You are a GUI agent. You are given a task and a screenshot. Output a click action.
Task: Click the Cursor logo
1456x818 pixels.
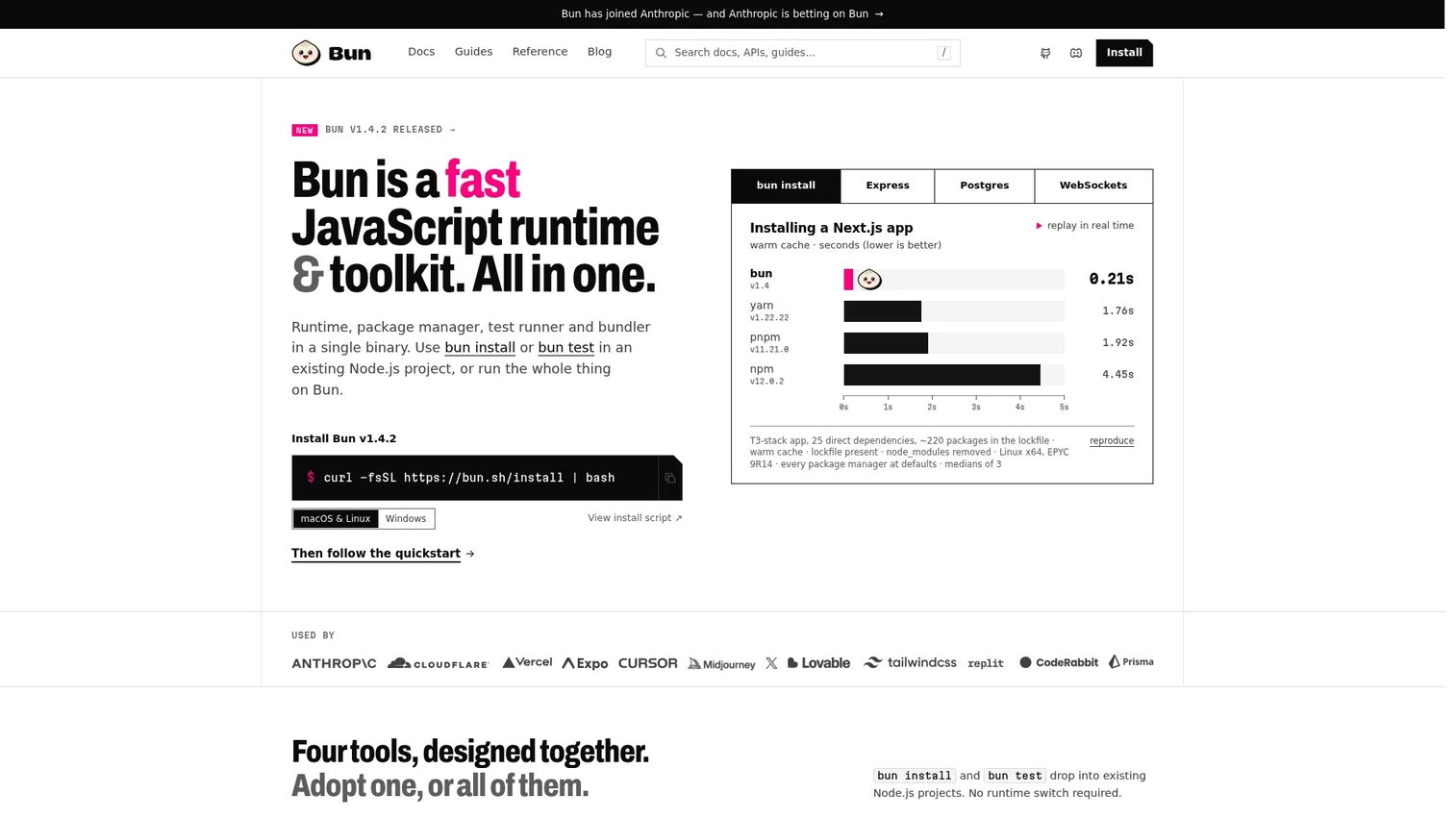pyautogui.click(x=647, y=663)
